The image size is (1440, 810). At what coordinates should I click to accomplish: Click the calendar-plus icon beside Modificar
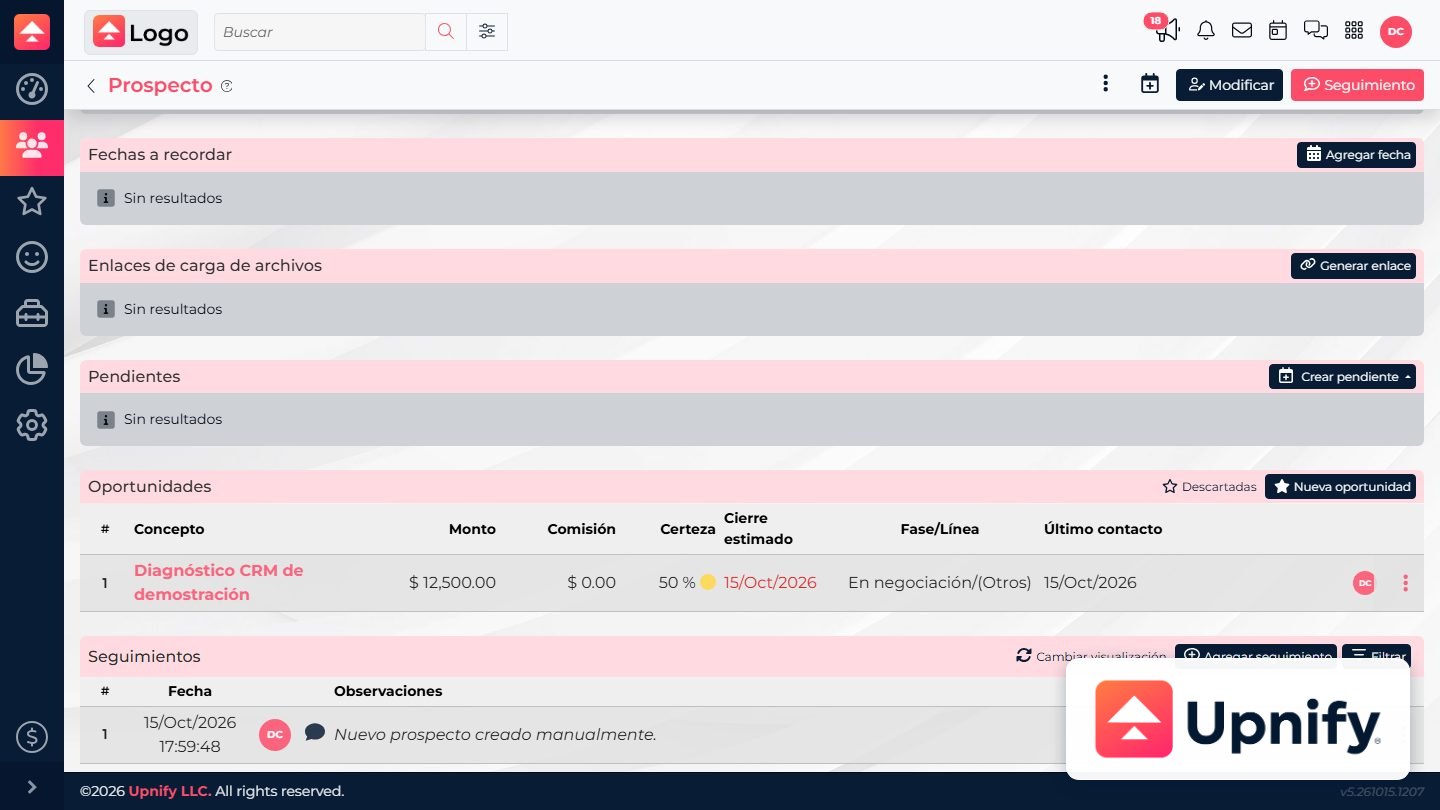[x=1150, y=85]
